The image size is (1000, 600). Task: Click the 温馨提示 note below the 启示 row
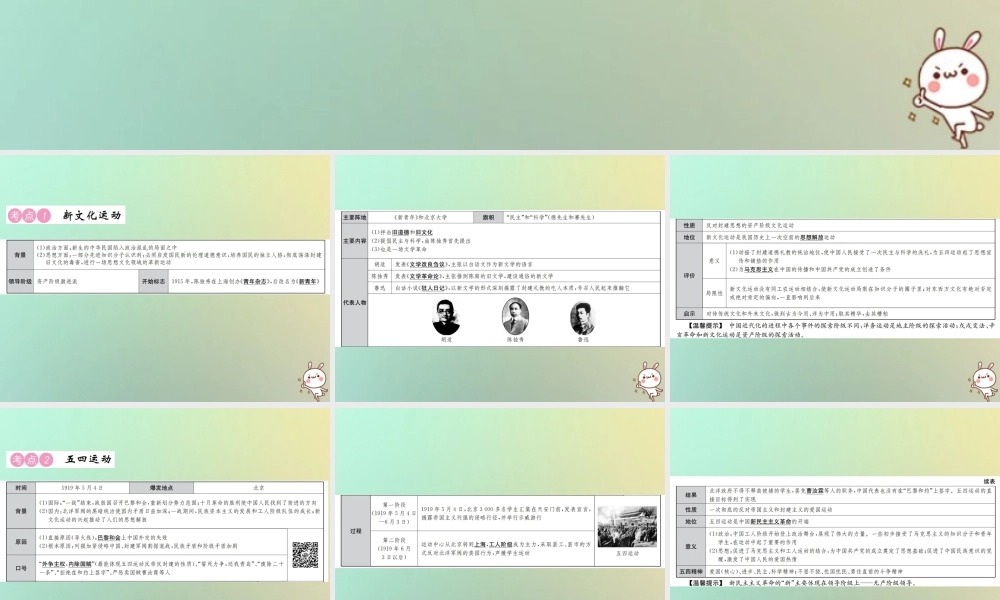click(835, 330)
